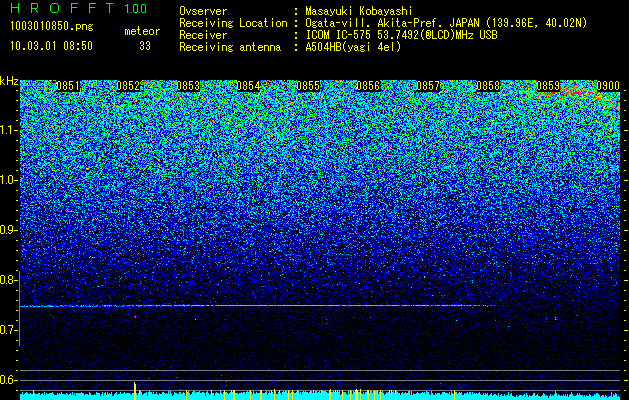The width and height of the screenshot is (629, 400).
Task: Click the 0.9 frequency axis label
Action: pyautogui.click(x=9, y=230)
